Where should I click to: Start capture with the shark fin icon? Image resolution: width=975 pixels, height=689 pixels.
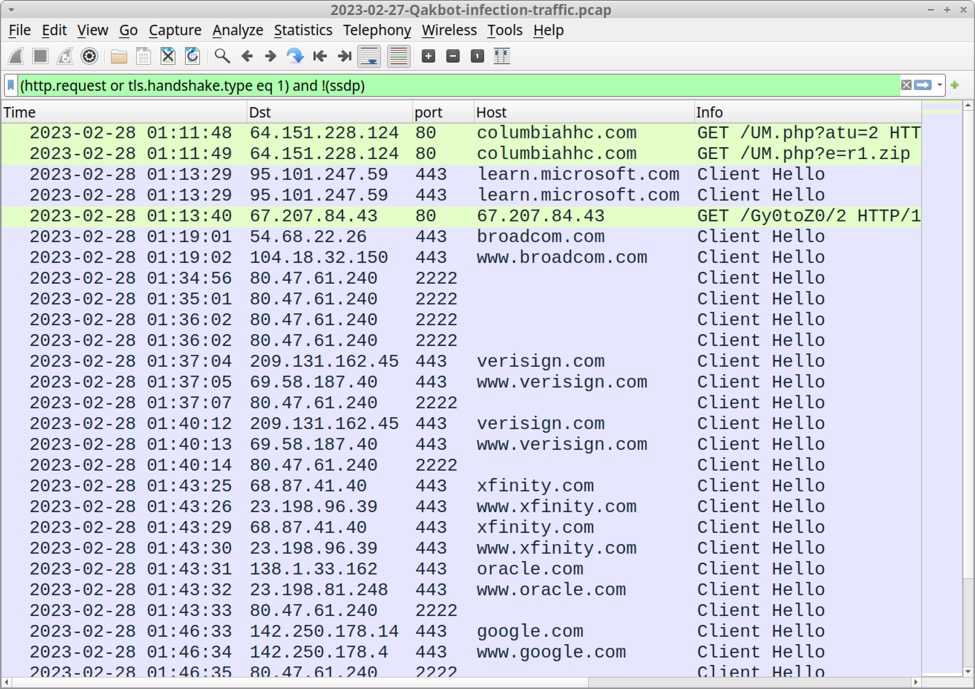point(16,56)
